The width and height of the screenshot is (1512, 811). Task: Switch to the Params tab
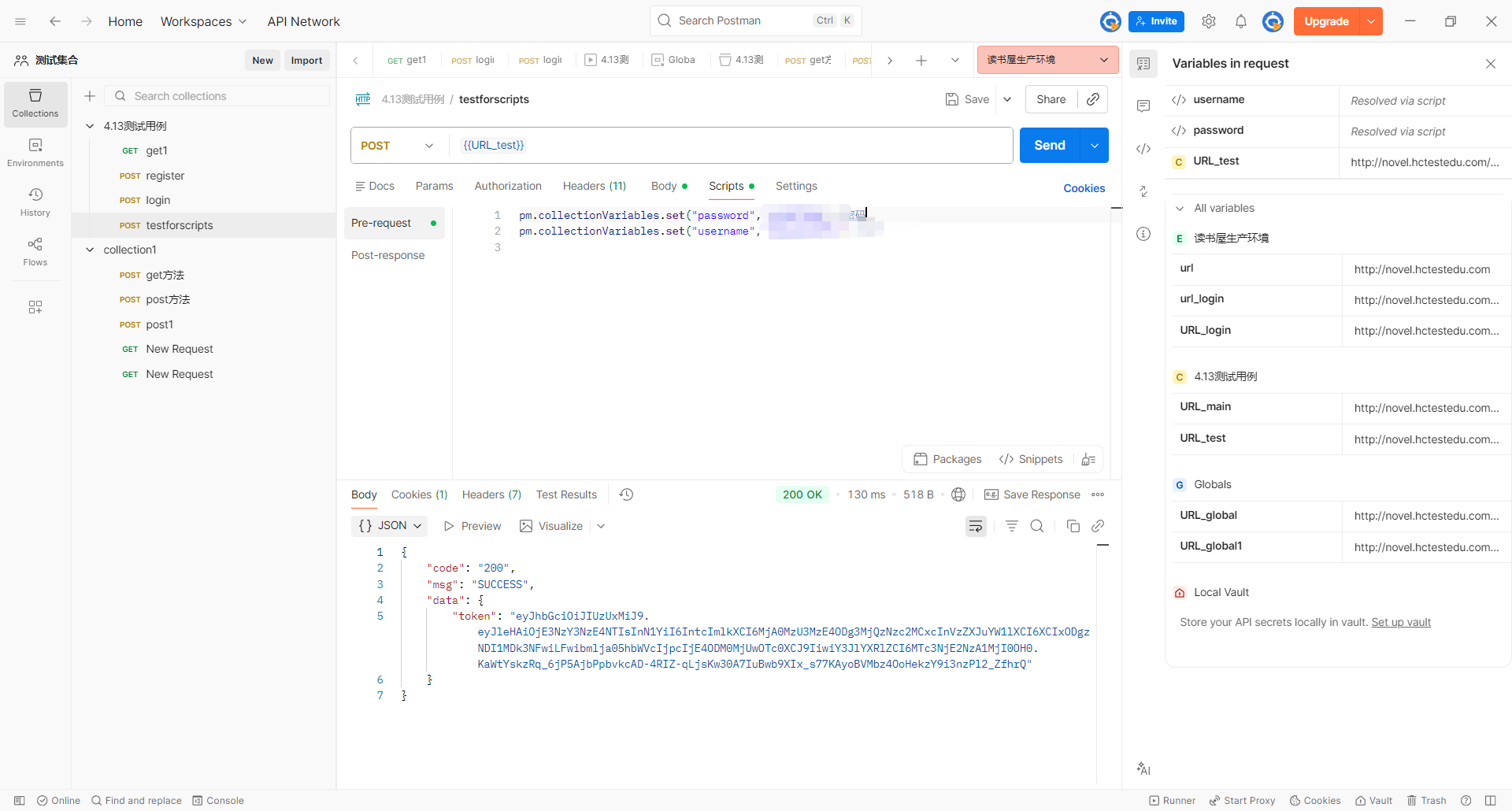tap(434, 187)
